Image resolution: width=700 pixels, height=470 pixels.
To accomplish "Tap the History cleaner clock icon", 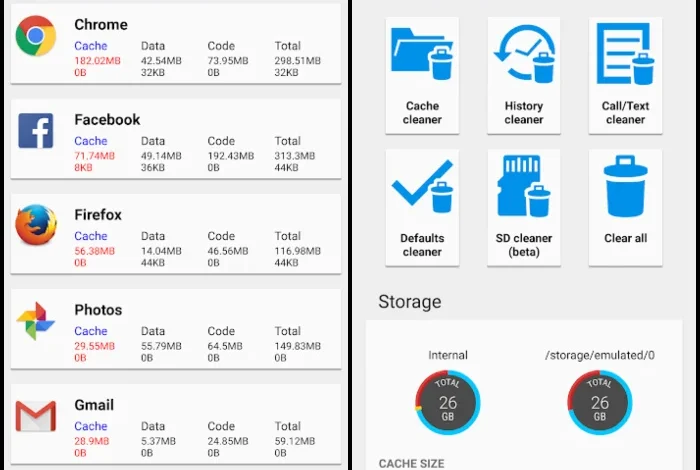I will 524,54.
